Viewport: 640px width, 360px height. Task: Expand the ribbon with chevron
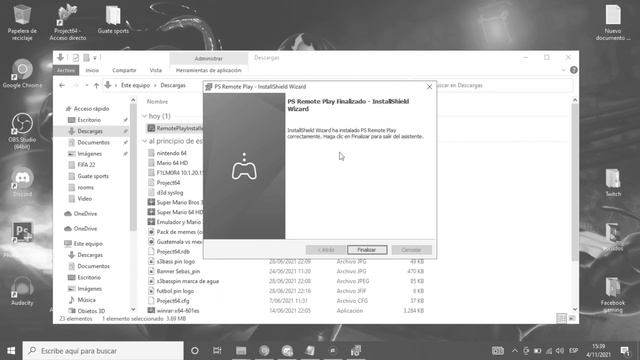(x=564, y=70)
